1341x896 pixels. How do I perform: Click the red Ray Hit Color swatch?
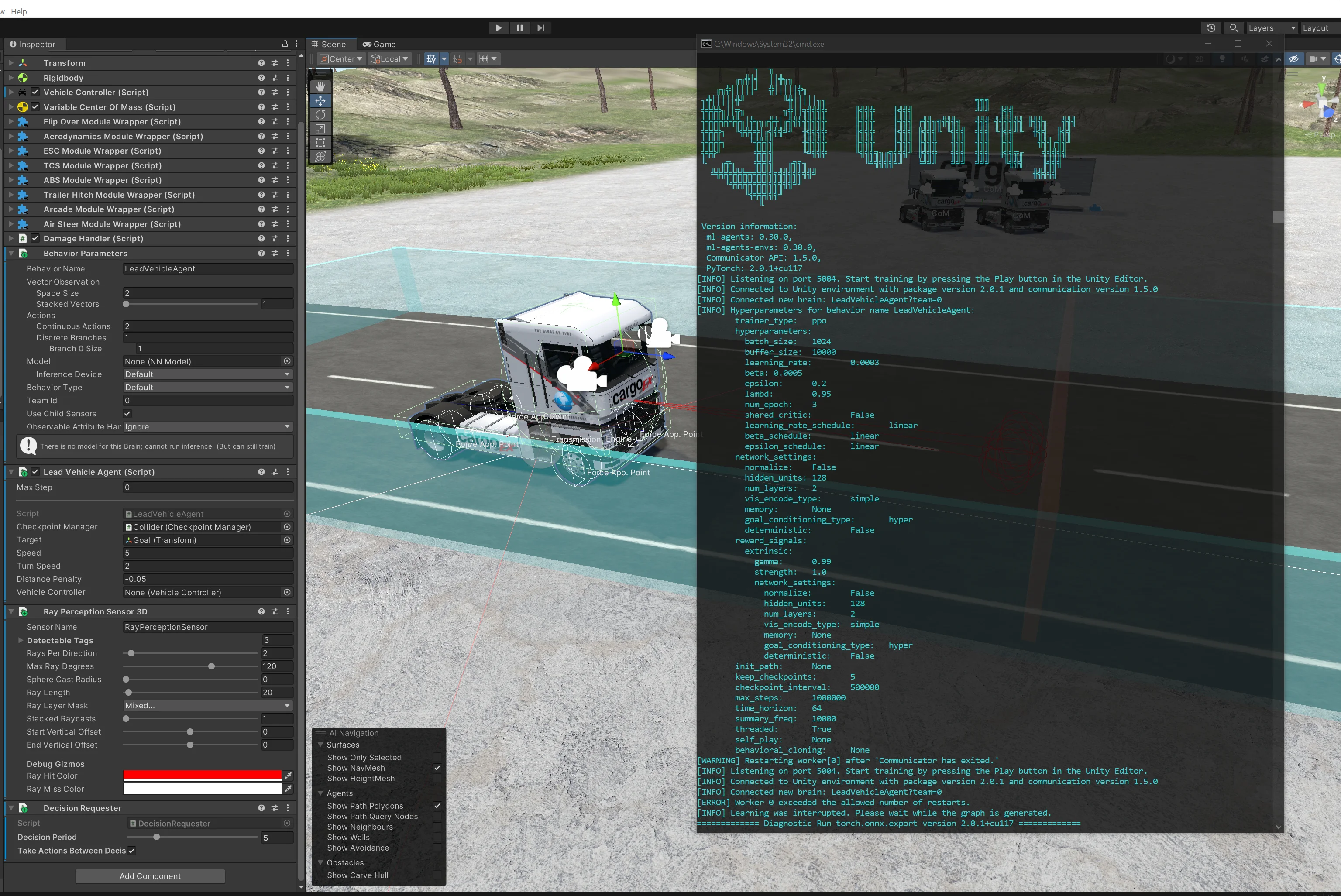pos(202,776)
